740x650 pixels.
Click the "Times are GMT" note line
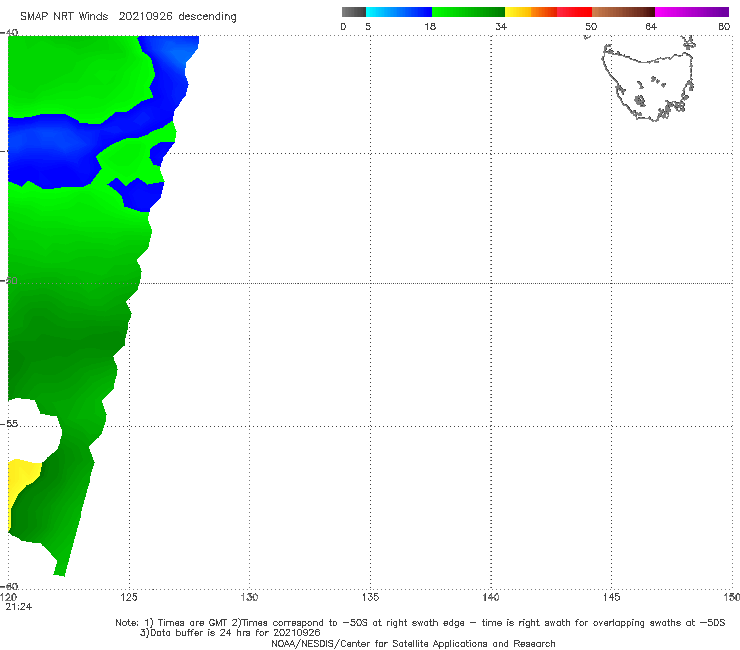(420, 623)
